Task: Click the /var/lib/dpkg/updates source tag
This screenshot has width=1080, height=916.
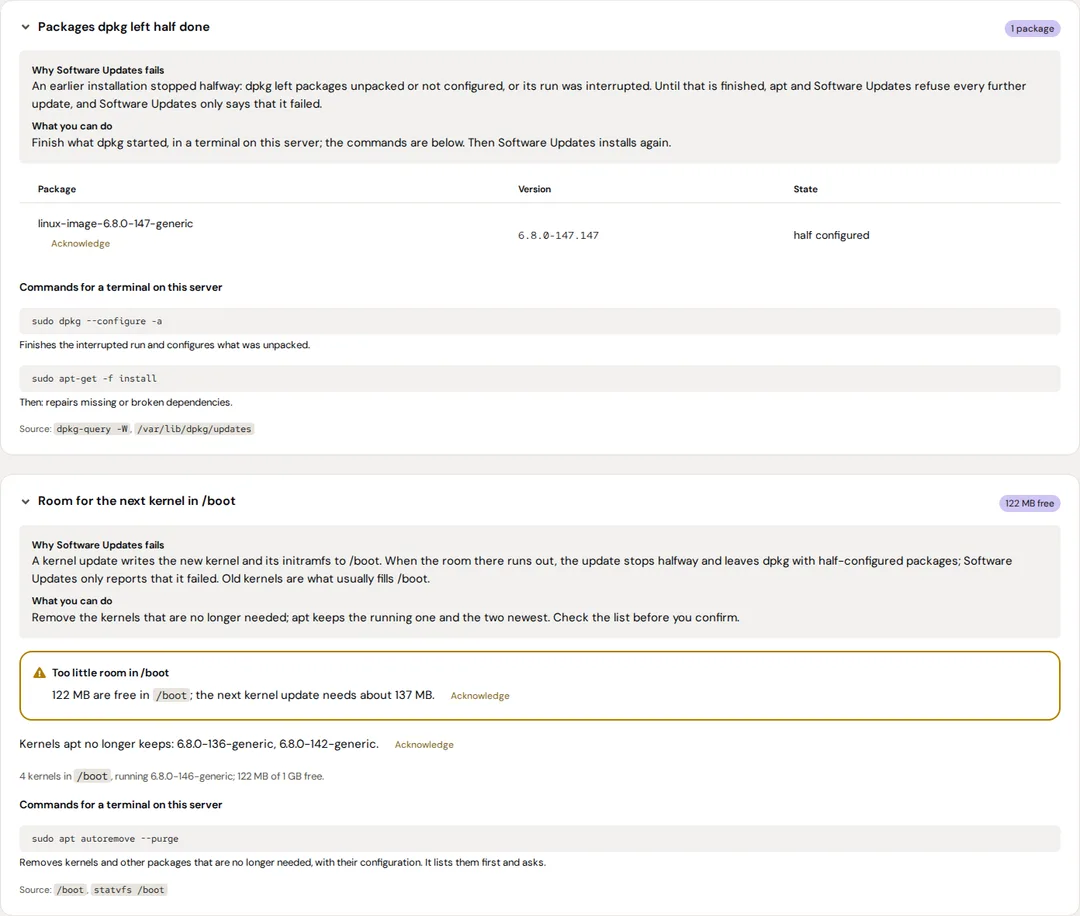Action: click(x=194, y=429)
